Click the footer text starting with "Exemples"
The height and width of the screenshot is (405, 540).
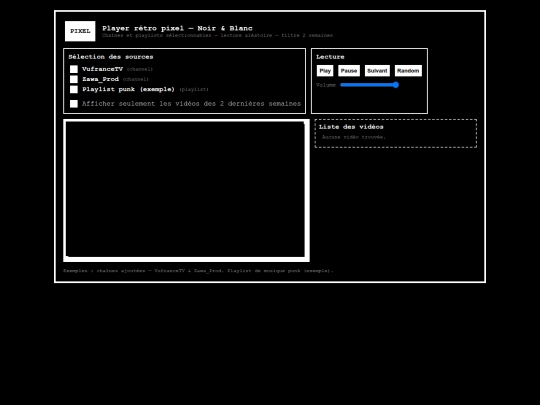198,271
